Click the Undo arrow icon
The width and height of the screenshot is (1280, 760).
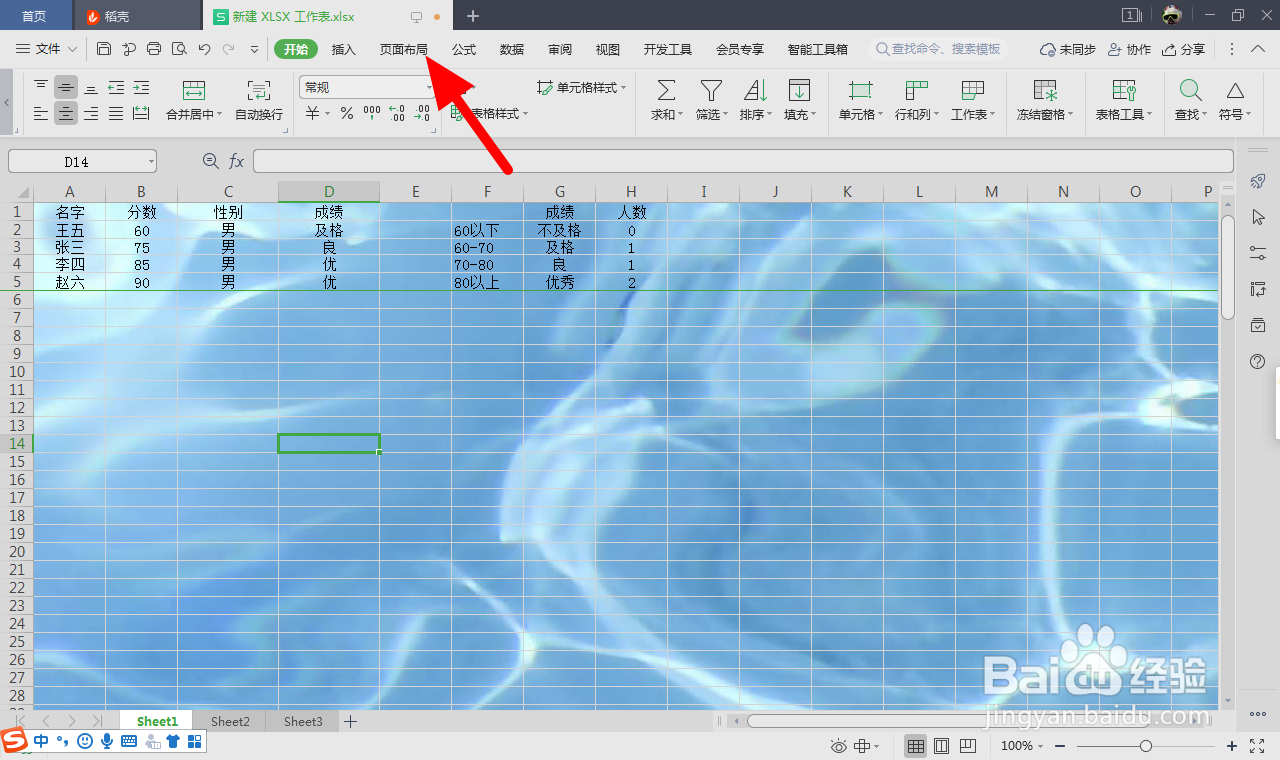204,49
